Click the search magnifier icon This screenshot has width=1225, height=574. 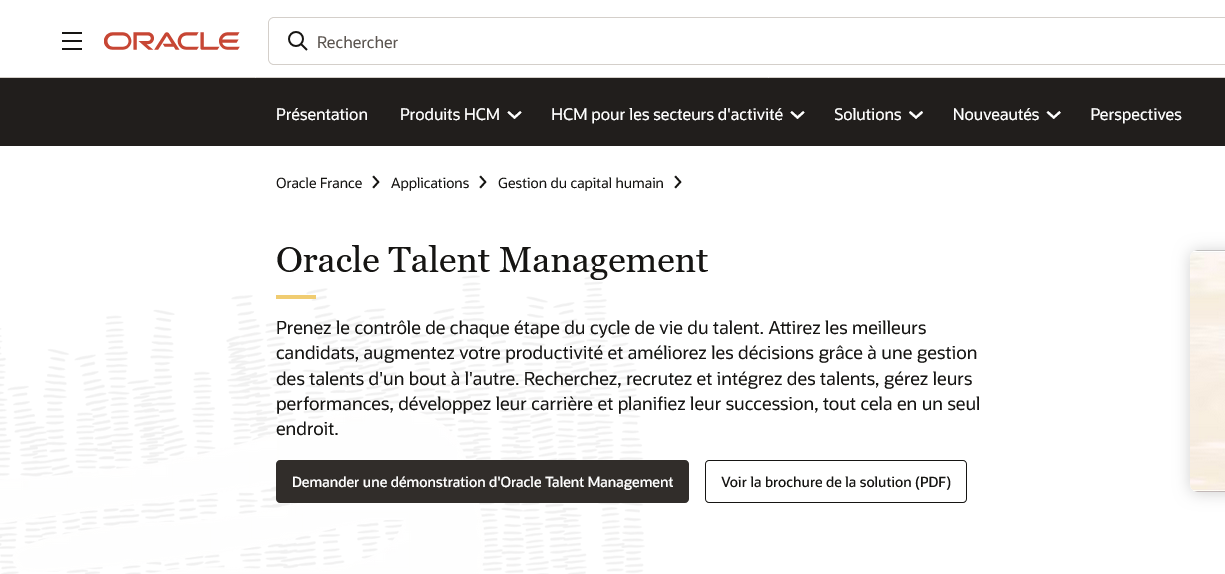(x=297, y=41)
